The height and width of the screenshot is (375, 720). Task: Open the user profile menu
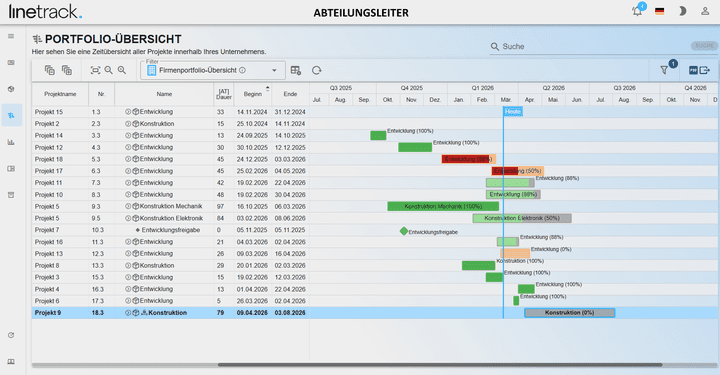pyautogui.click(x=705, y=11)
